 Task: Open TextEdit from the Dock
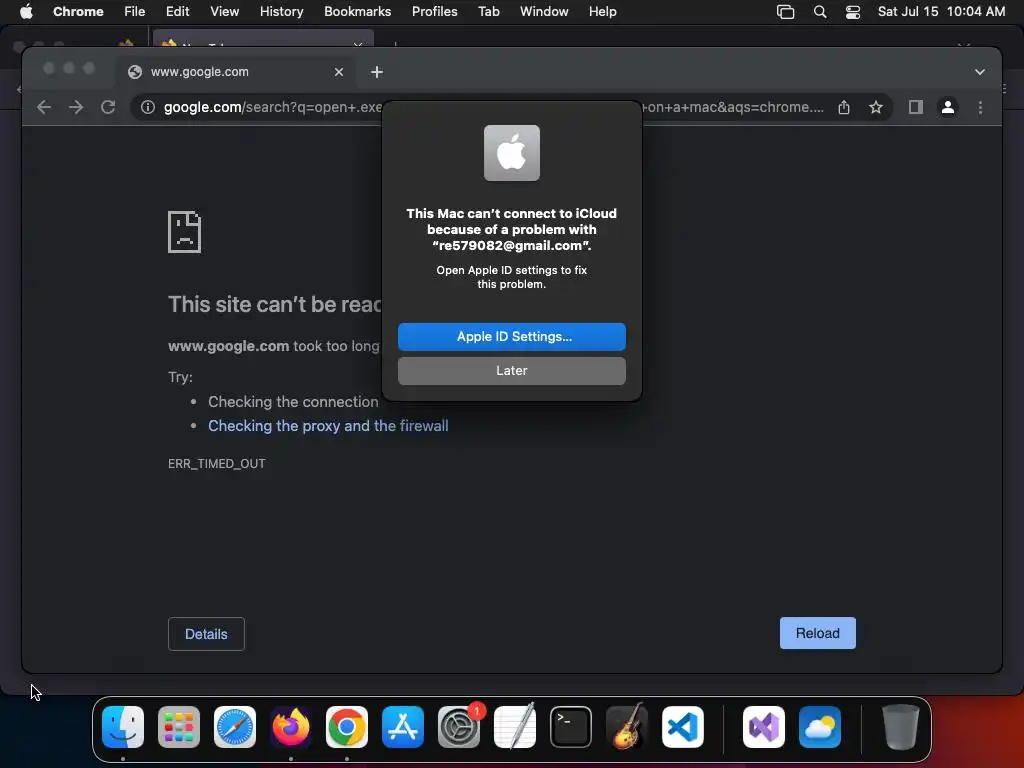click(515, 727)
